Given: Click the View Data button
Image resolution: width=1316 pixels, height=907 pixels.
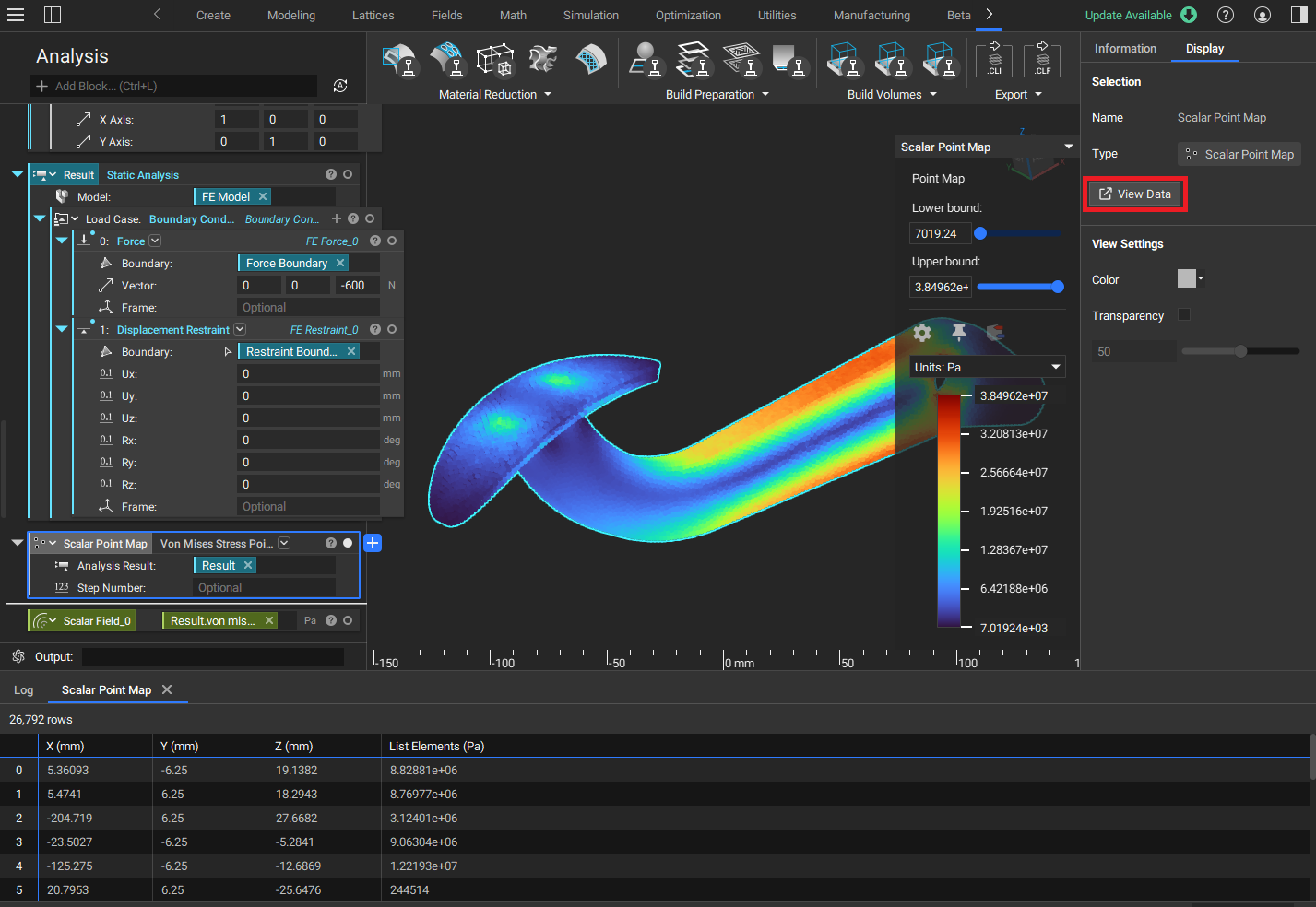Looking at the screenshot, I should (x=1134, y=194).
